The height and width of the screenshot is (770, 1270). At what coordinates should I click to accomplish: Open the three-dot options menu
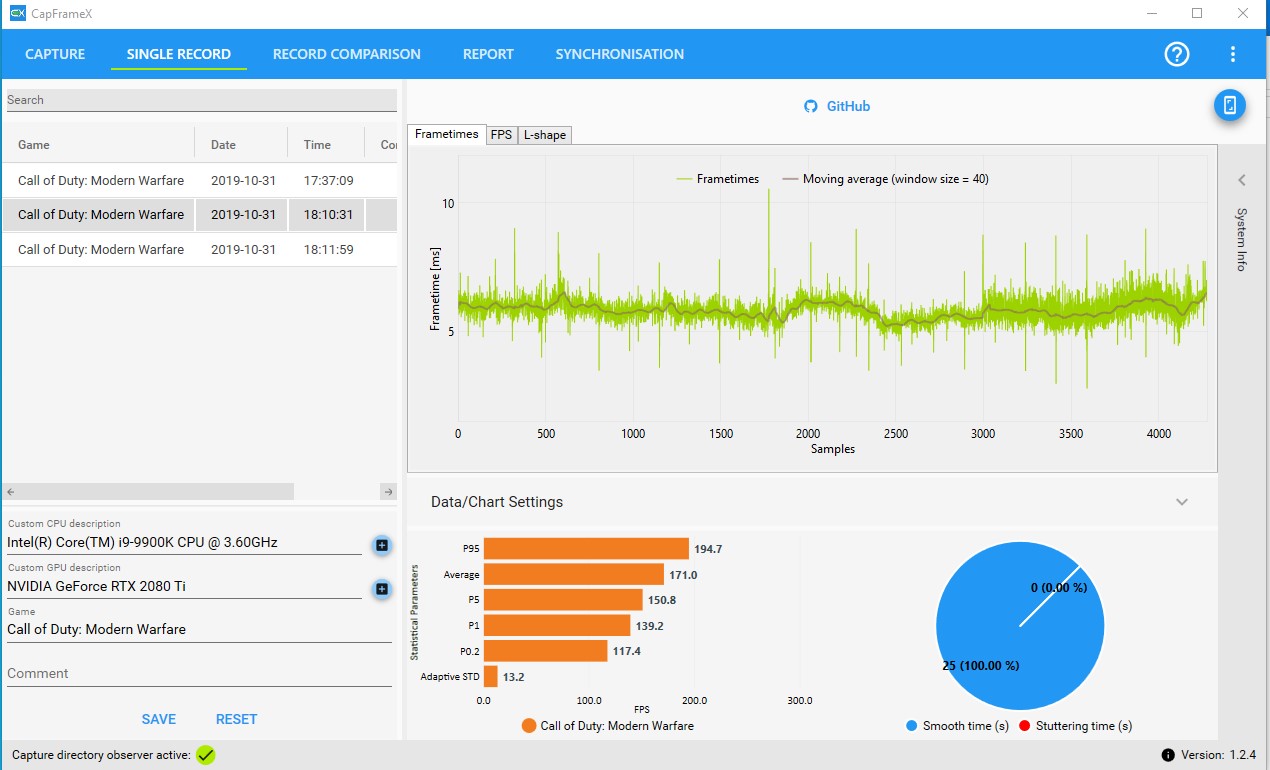[x=1233, y=54]
